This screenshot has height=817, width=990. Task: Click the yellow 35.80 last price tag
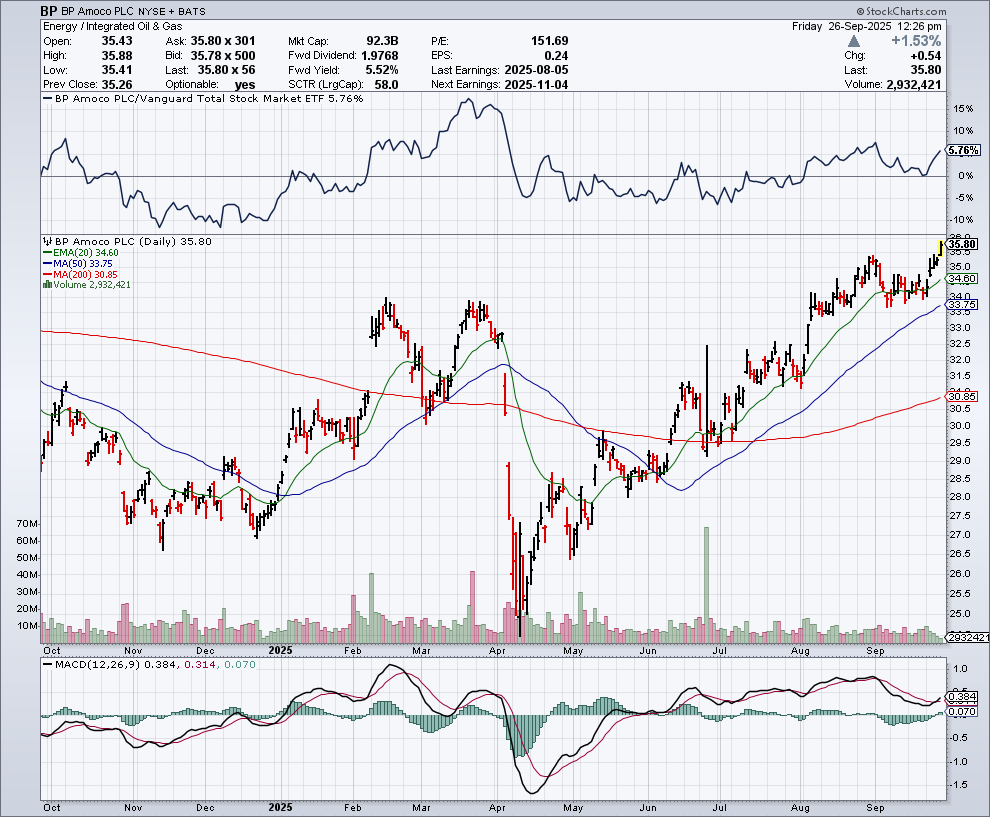963,244
